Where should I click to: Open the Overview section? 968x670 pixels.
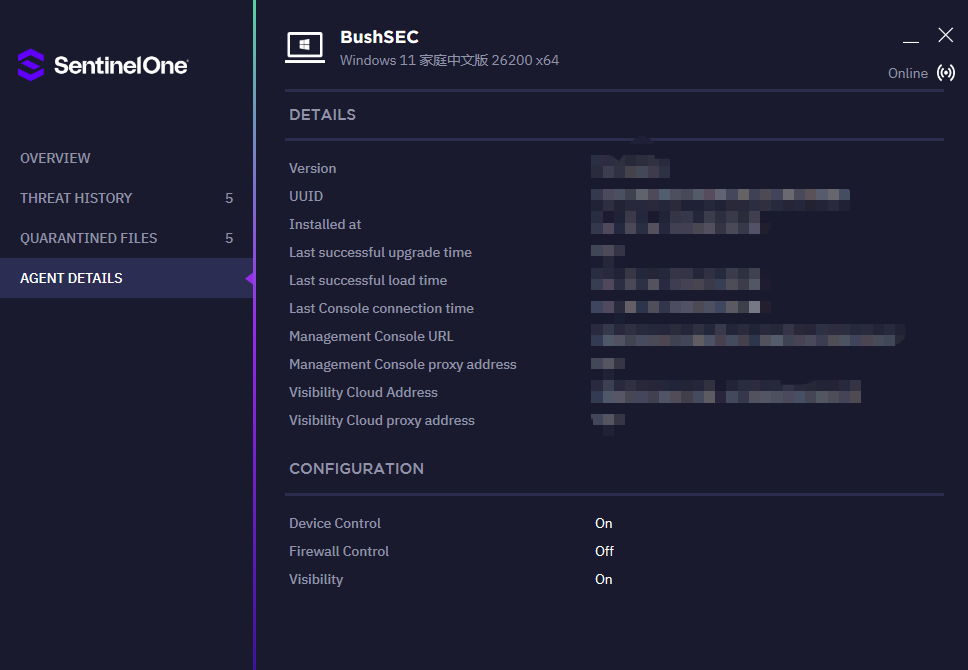click(55, 158)
